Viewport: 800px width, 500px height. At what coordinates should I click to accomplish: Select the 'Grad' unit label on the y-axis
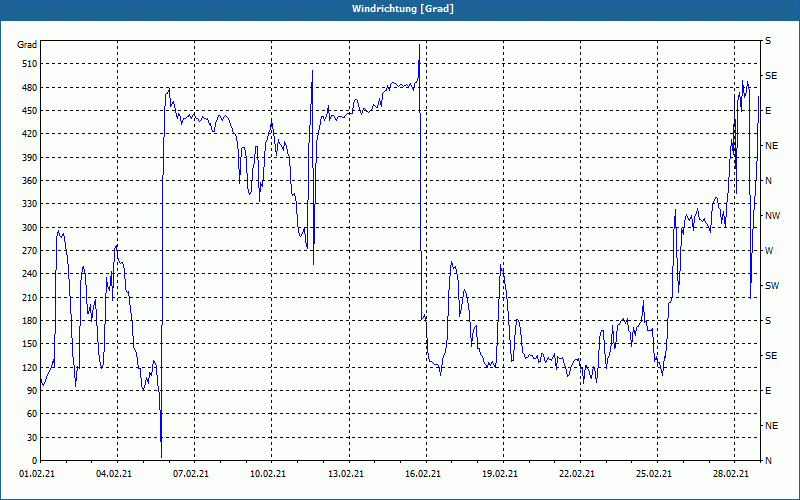click(27, 45)
